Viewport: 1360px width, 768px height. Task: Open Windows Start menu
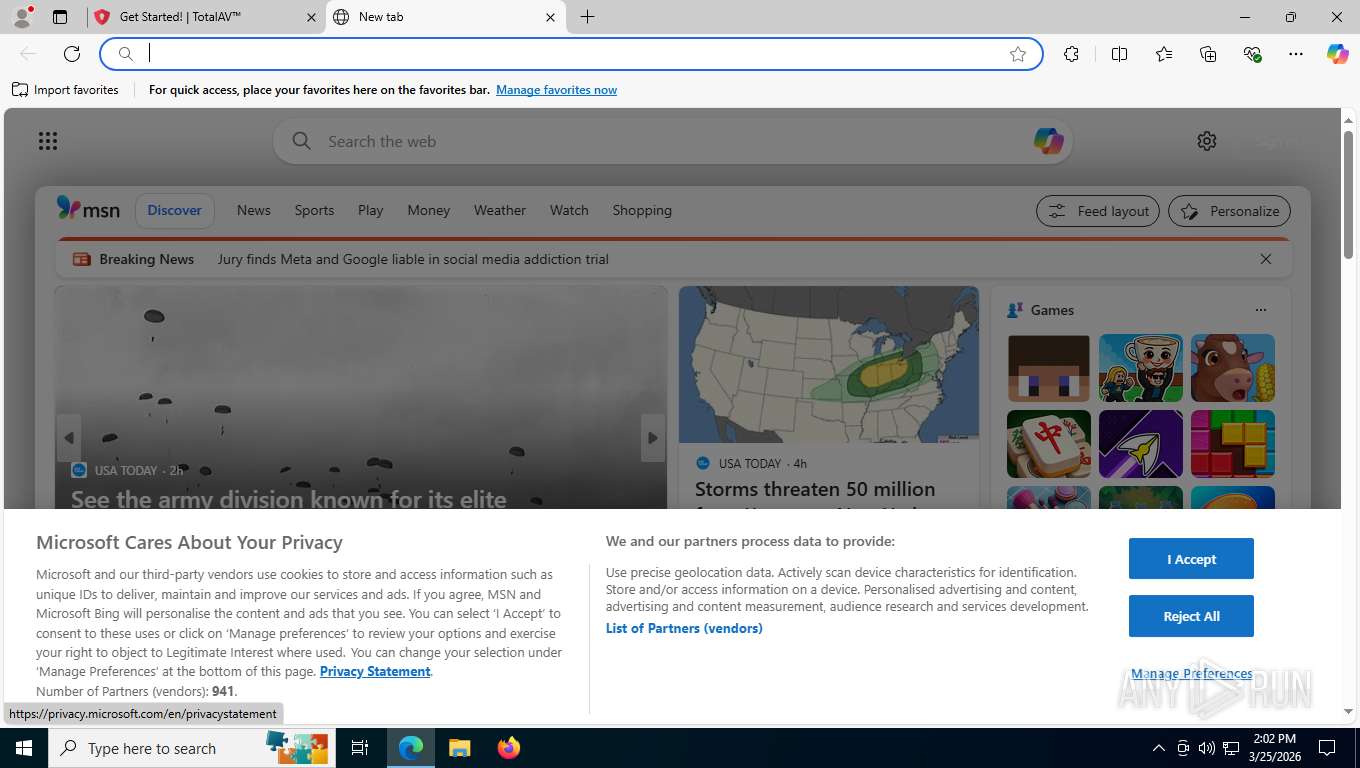(23, 748)
